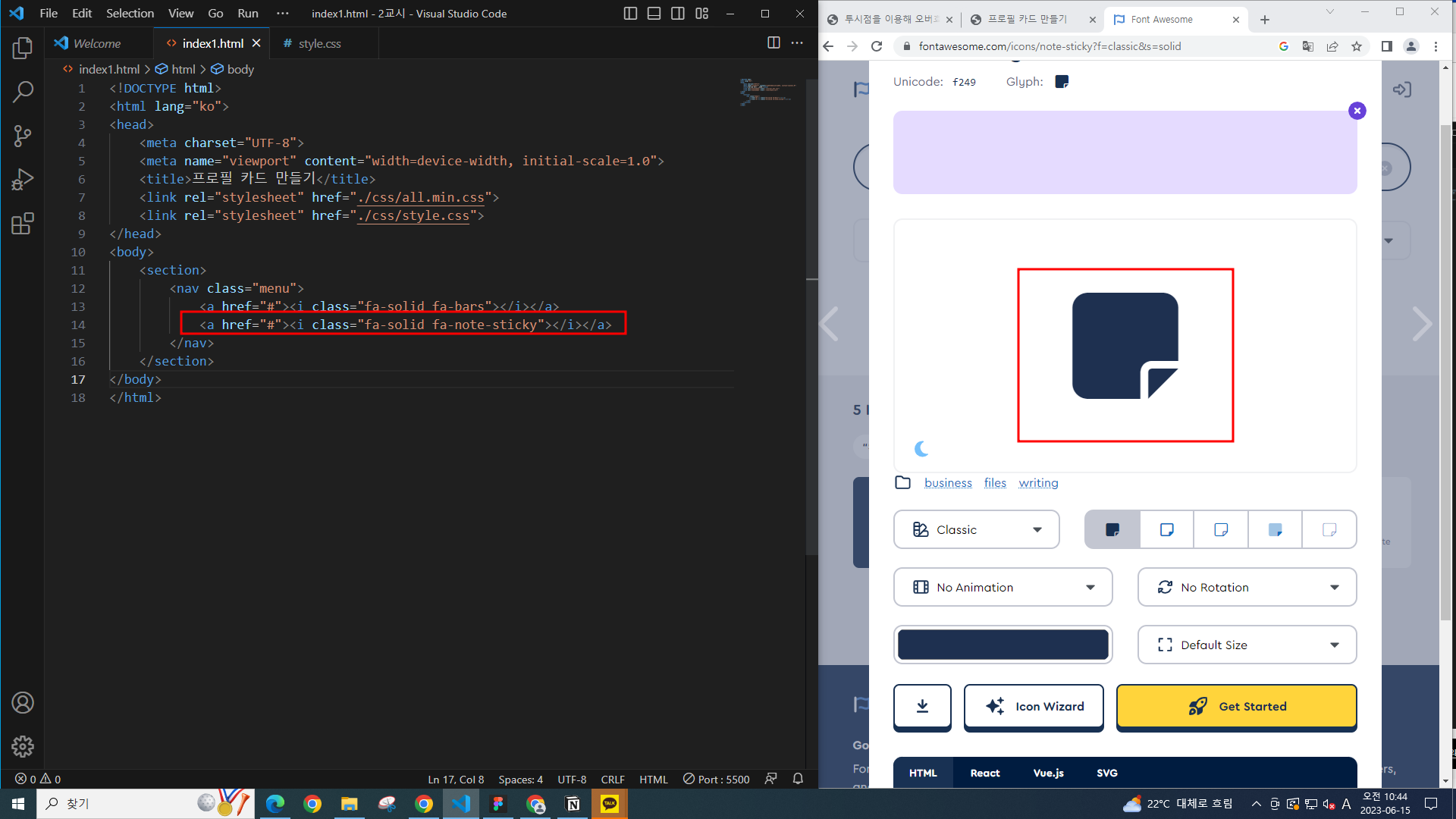
Task: Select the React code tab
Action: point(984,773)
